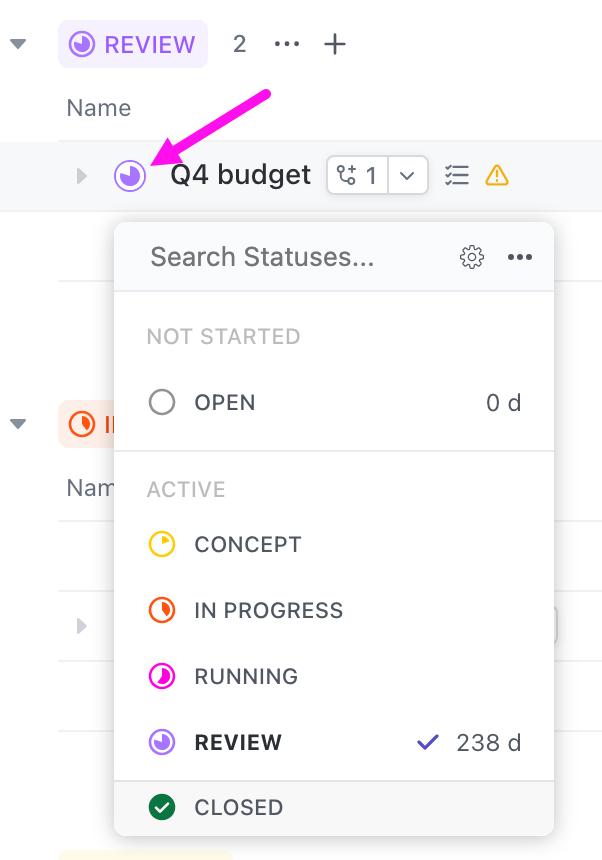Viewport: 602px width, 860px height.
Task: Click the Q4 budget review status icon
Action: (130, 176)
